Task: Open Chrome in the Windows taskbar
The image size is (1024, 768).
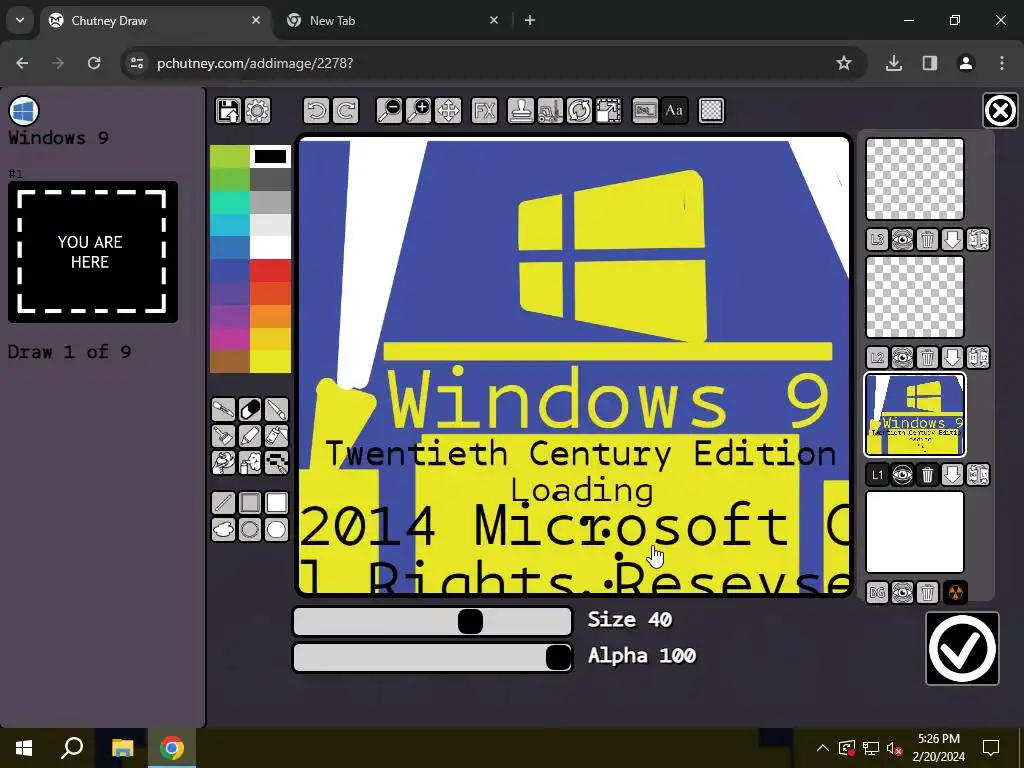Action: [172, 748]
